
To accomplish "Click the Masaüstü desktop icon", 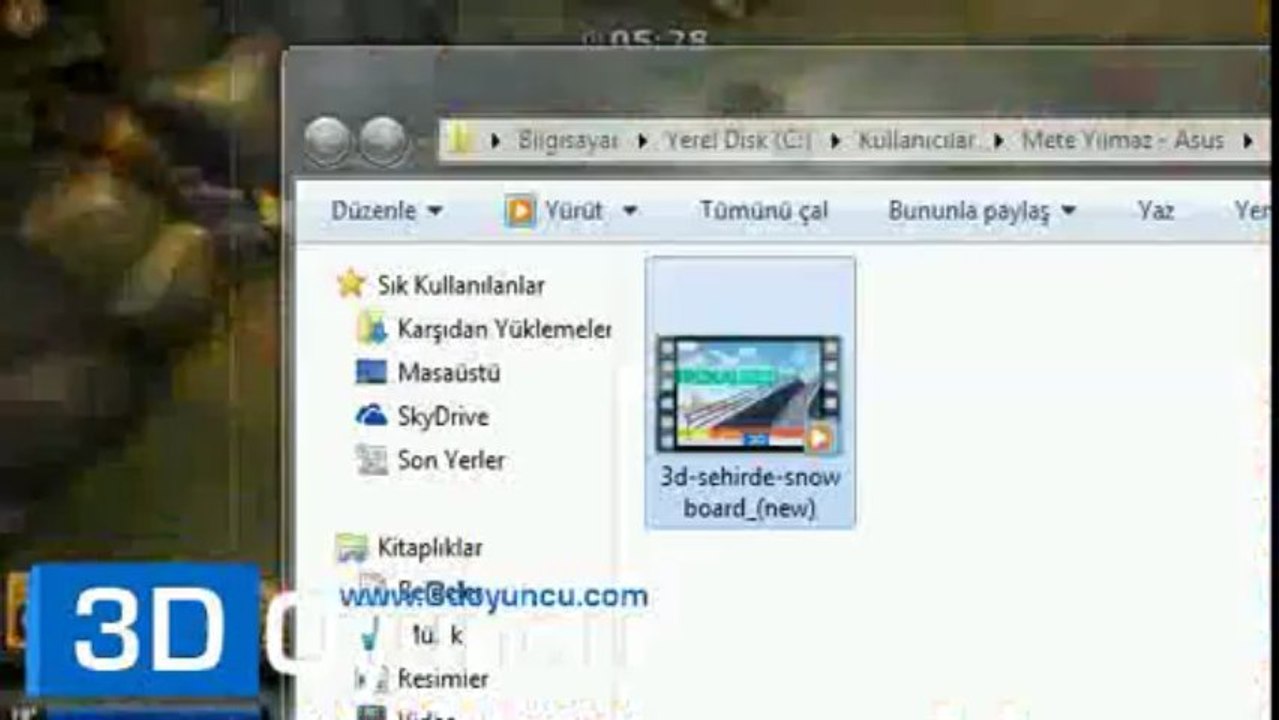I will pos(371,372).
